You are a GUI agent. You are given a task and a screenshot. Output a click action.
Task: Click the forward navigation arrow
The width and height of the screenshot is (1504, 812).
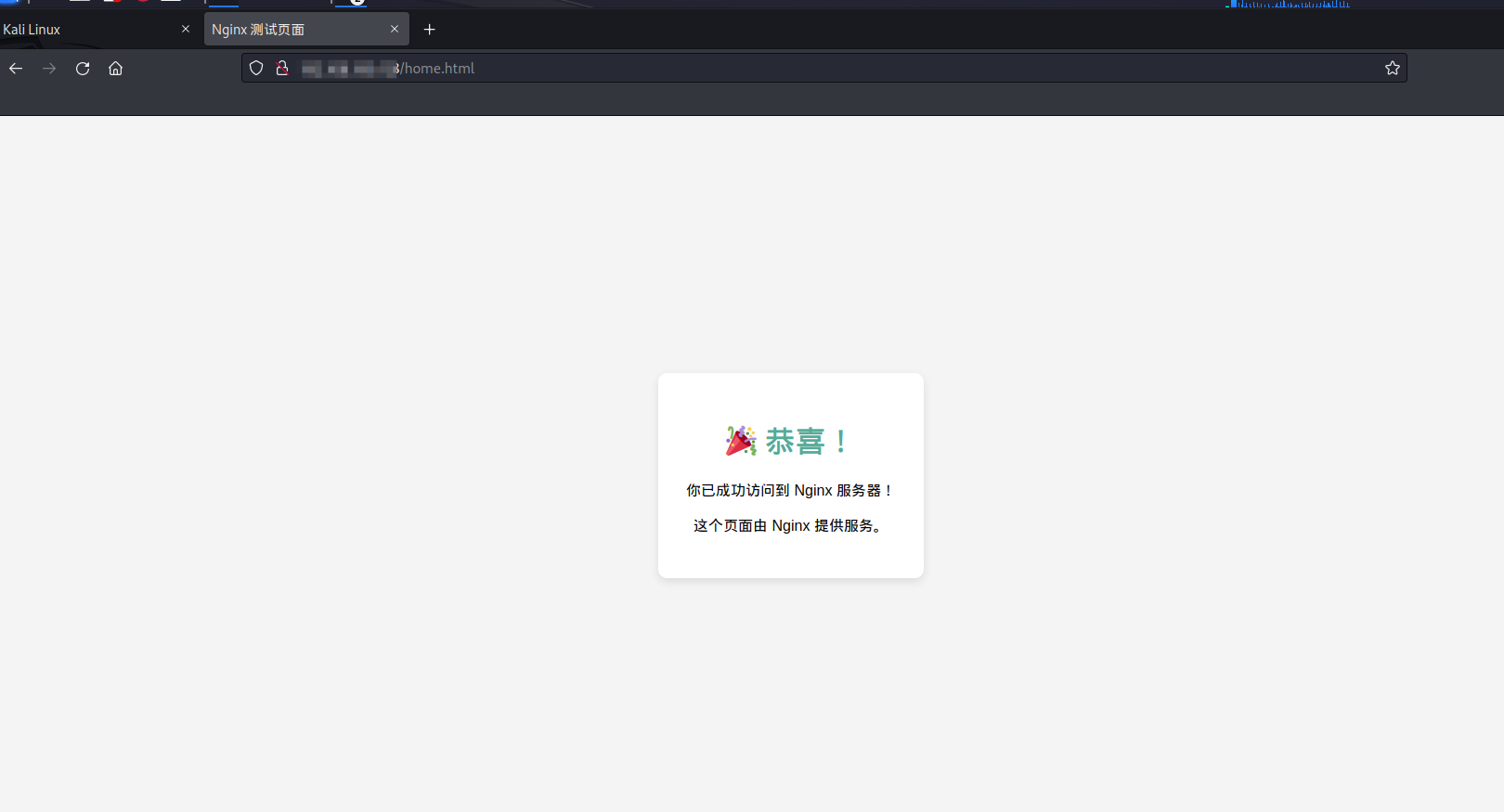[x=49, y=69]
